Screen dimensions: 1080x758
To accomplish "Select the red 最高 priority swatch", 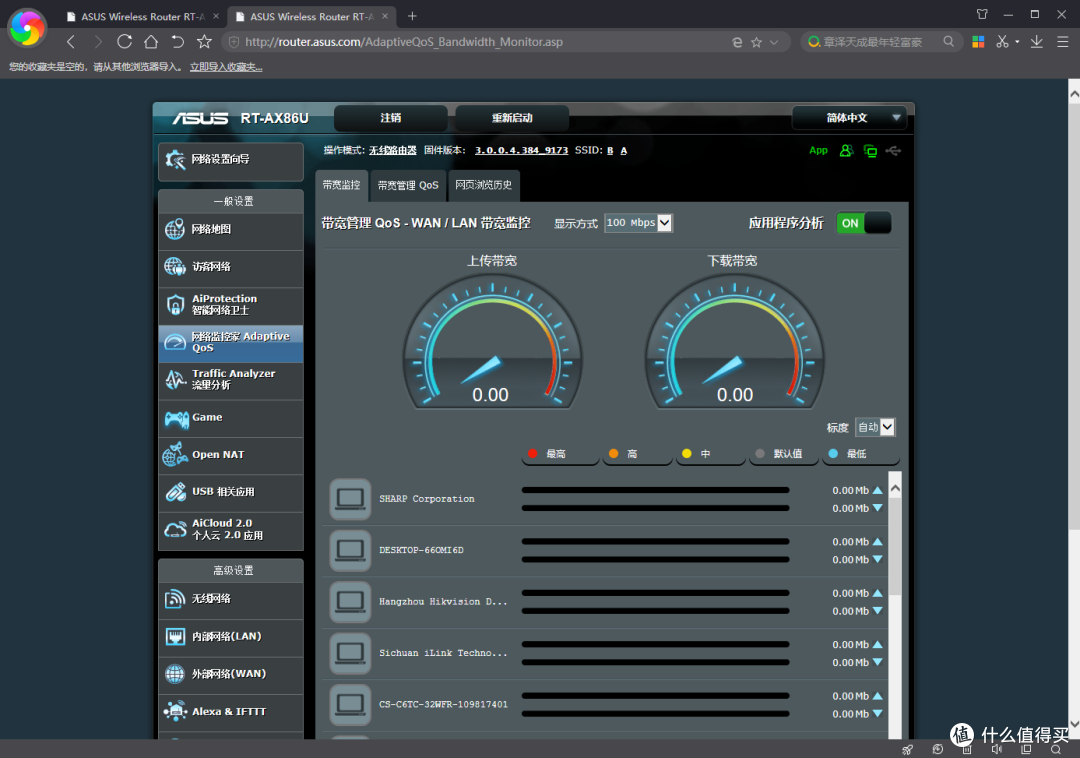I will pyautogui.click(x=532, y=454).
